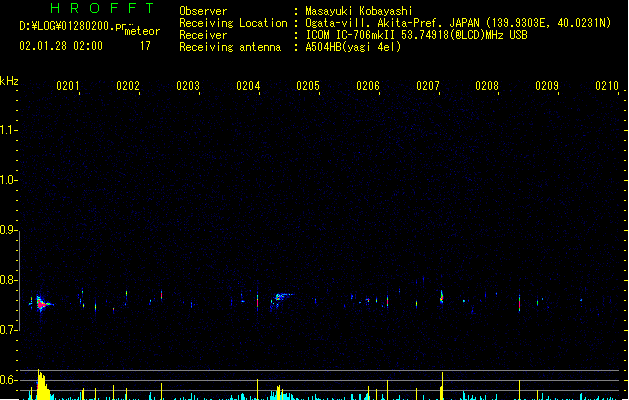
Task: Click the vertical echo streak before 0209
Action: pos(519,303)
